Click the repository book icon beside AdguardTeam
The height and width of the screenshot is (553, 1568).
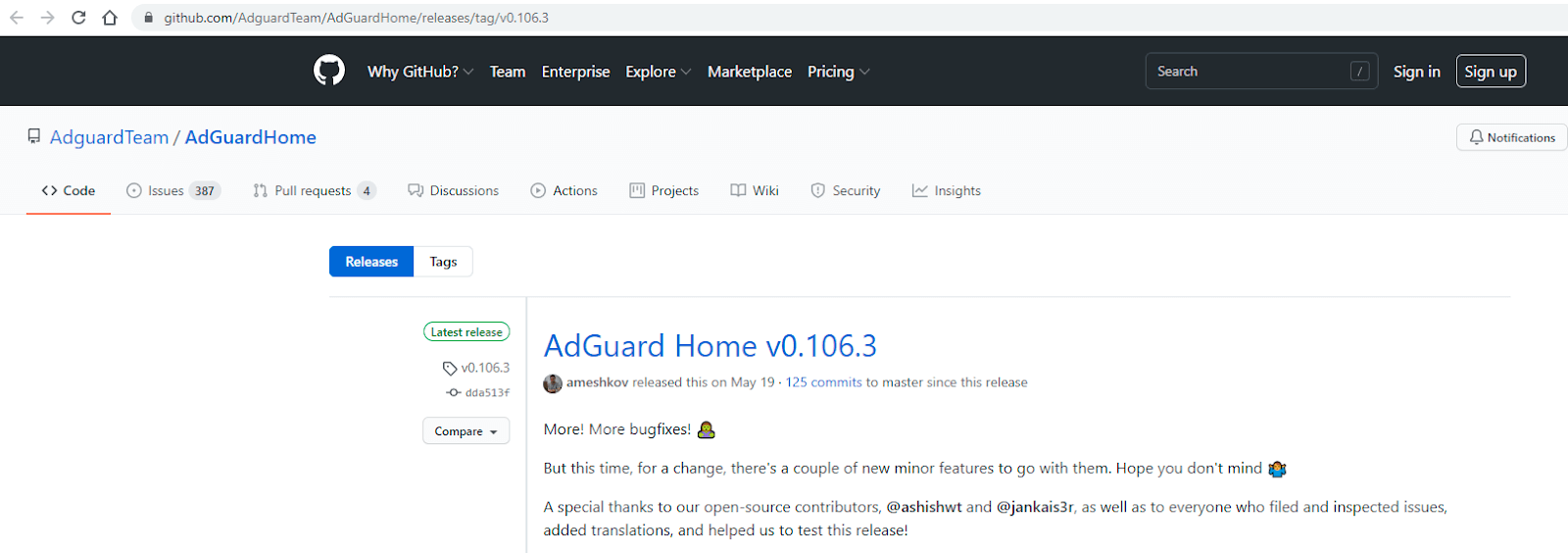(x=34, y=136)
